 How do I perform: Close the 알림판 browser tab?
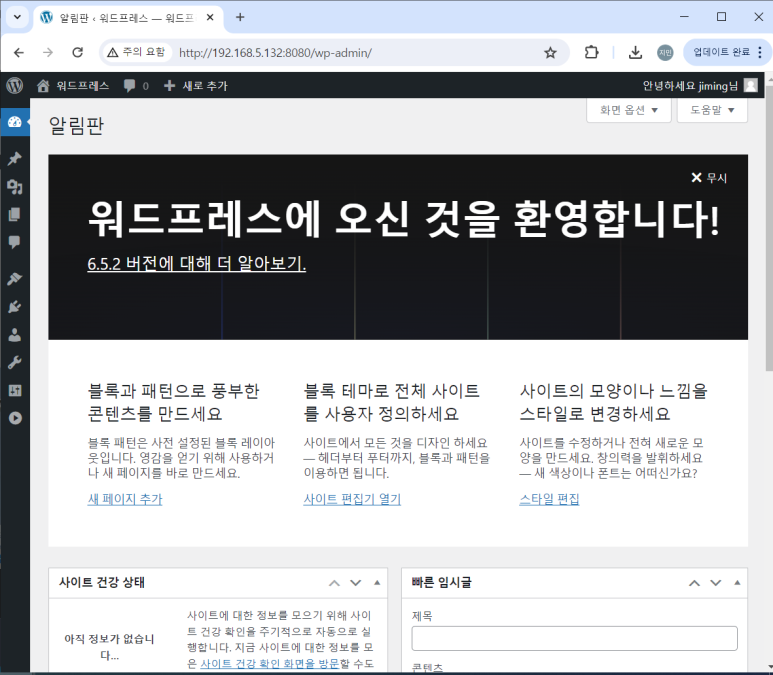click(x=210, y=18)
